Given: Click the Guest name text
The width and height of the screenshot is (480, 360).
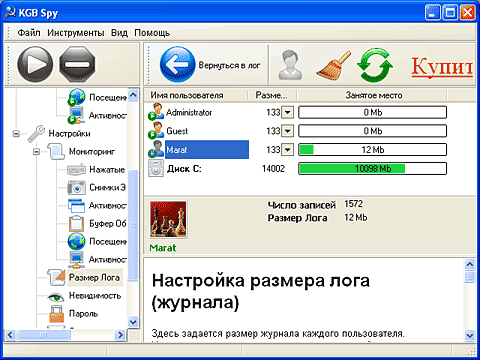Looking at the screenshot, I should coord(177,131).
